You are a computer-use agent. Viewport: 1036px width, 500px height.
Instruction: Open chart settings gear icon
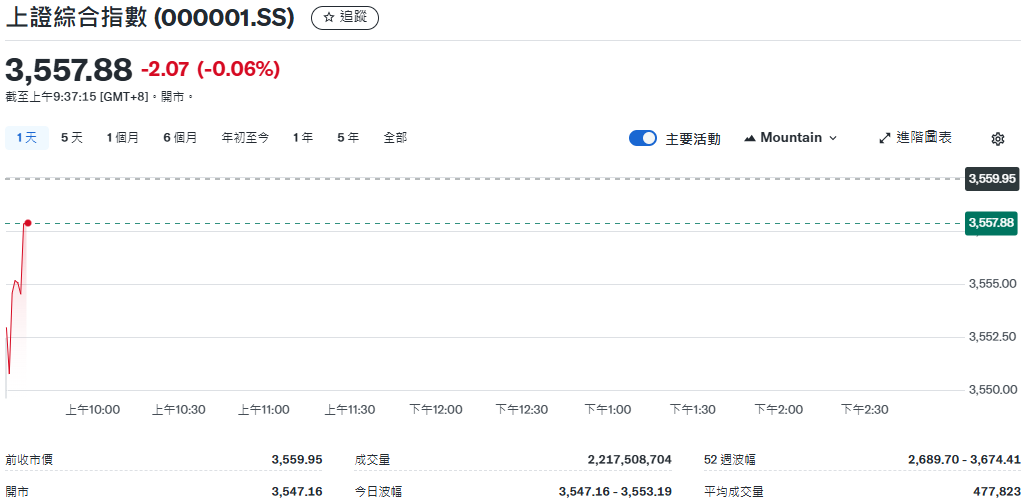998,139
